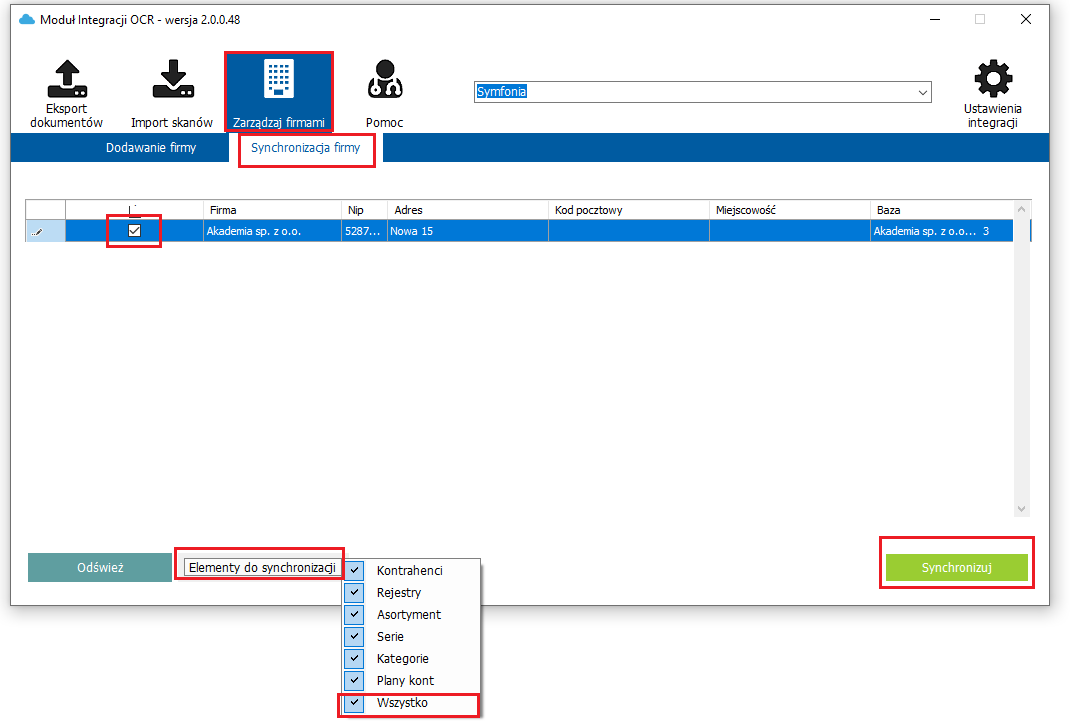Select the 5287... Nip cell

(364, 231)
